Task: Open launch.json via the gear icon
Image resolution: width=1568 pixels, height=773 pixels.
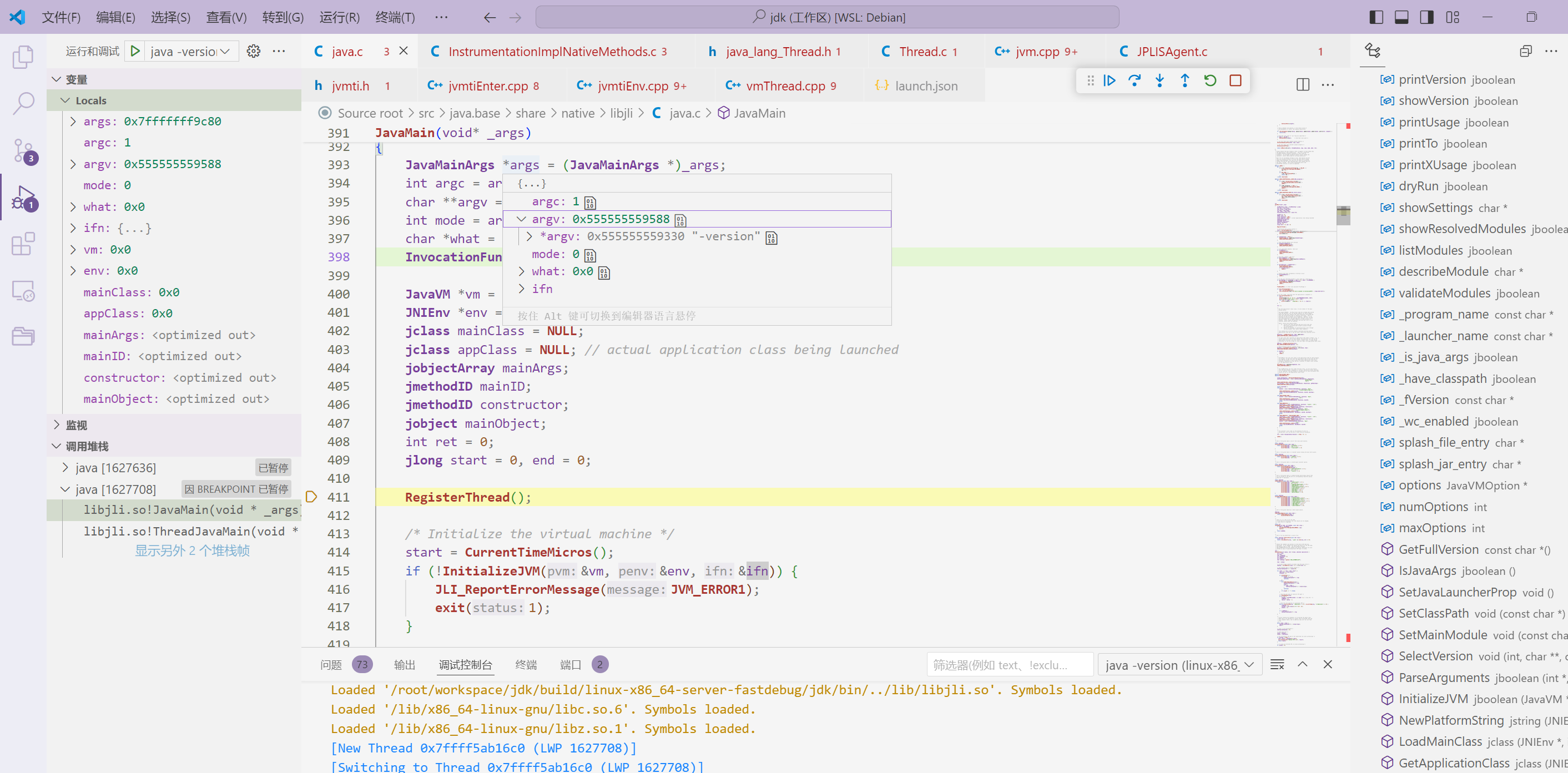Action: 253,51
